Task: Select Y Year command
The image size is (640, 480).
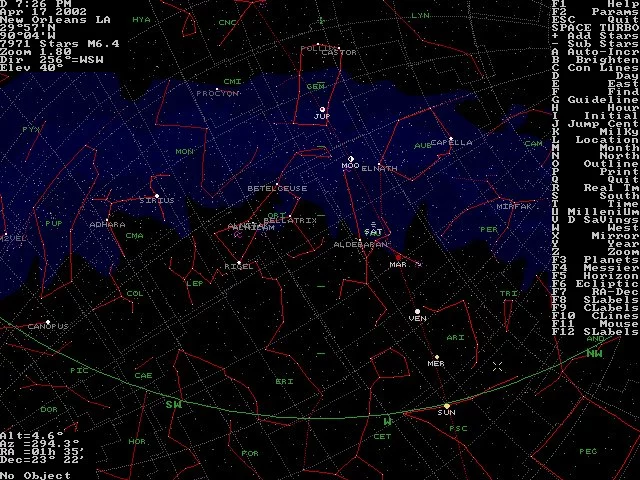Action: [x=596, y=244]
